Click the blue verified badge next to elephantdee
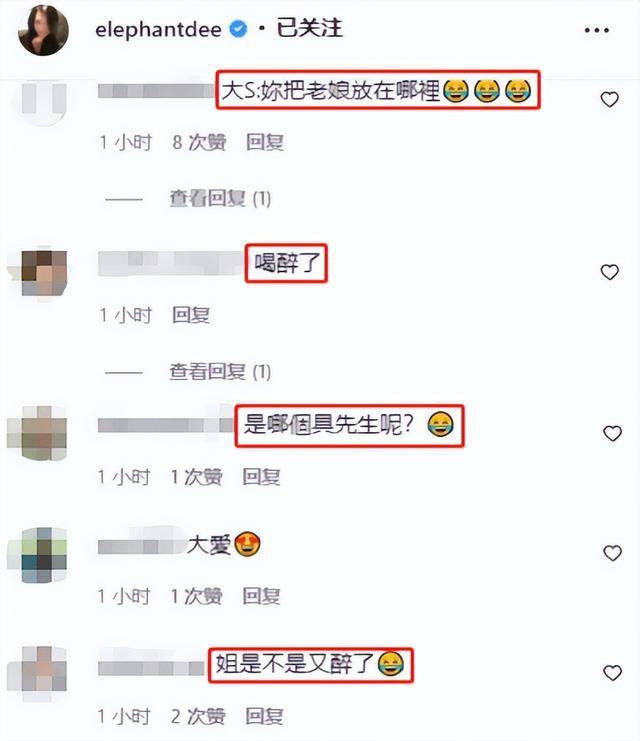Viewport: 640px width, 741px height. tap(238, 29)
